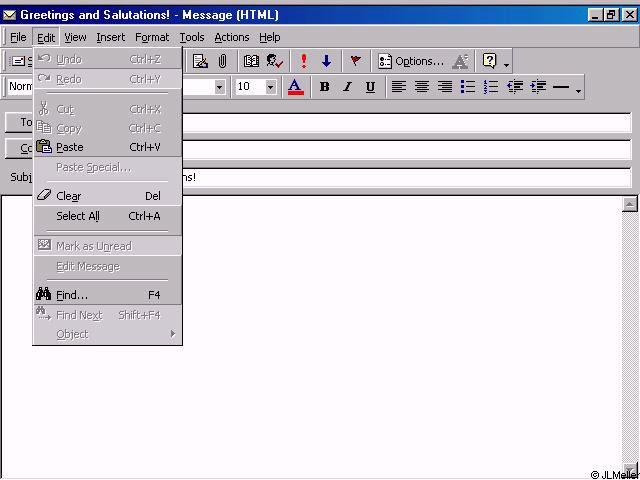640x480 pixels.
Task: Click into the Subject field
Action: click(406, 178)
